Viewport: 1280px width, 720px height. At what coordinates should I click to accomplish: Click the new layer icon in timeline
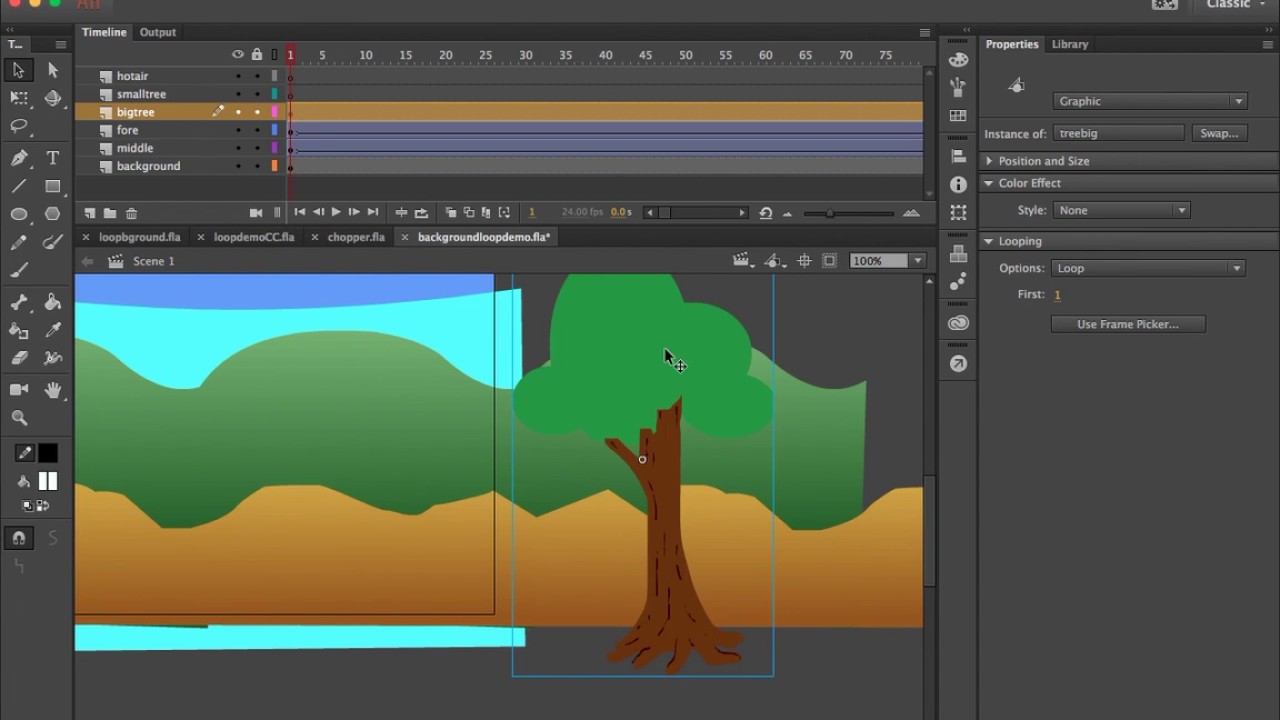[x=90, y=213]
